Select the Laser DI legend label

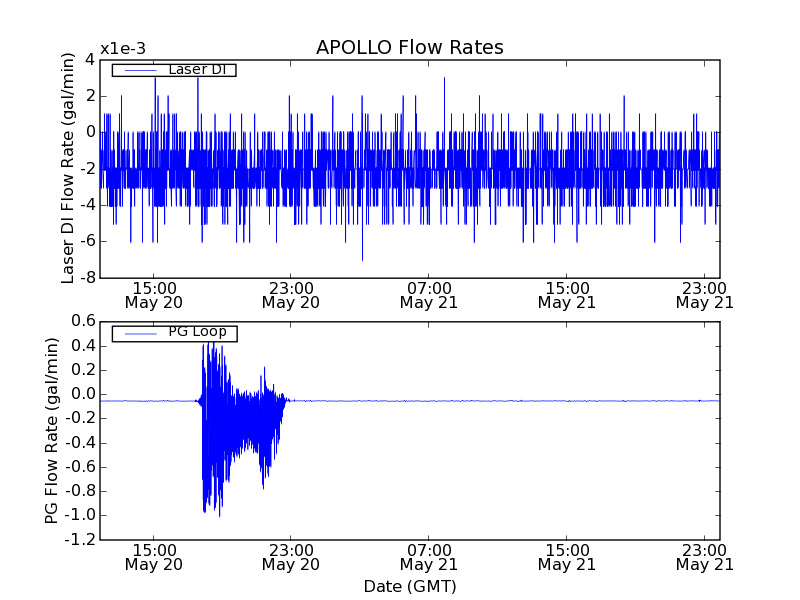[196, 70]
